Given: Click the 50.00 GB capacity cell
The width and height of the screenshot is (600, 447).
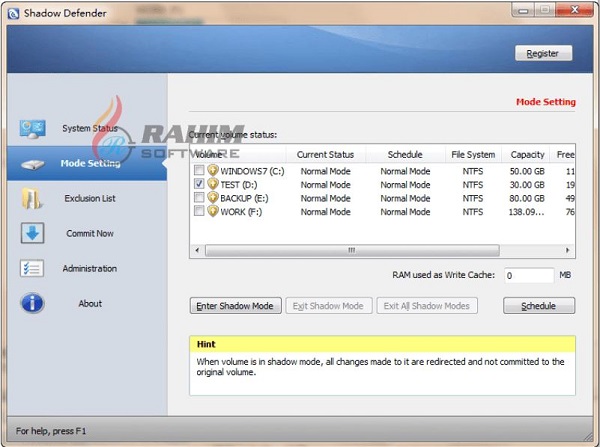Looking at the screenshot, I should click(x=527, y=171).
